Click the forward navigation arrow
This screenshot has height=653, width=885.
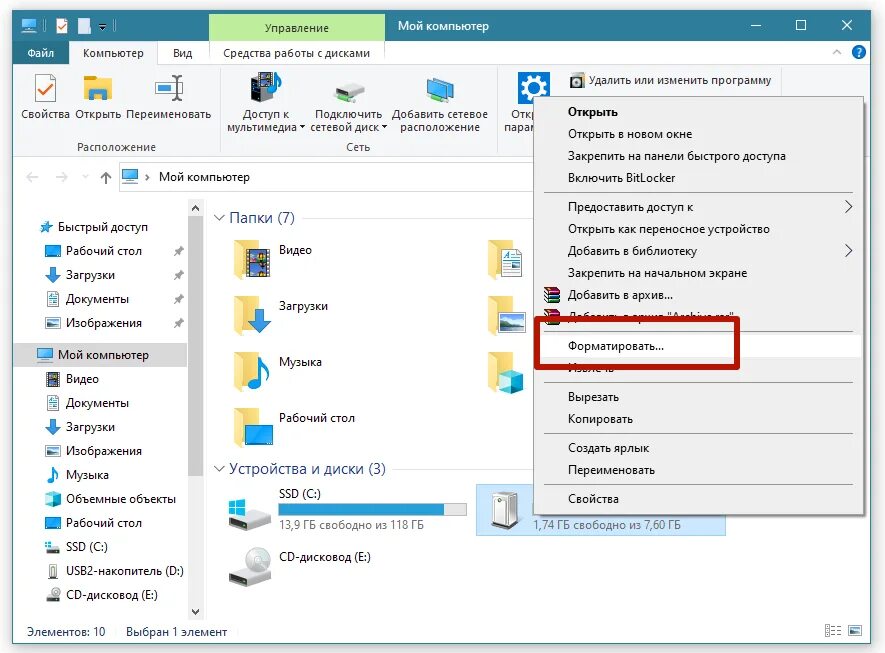click(62, 178)
